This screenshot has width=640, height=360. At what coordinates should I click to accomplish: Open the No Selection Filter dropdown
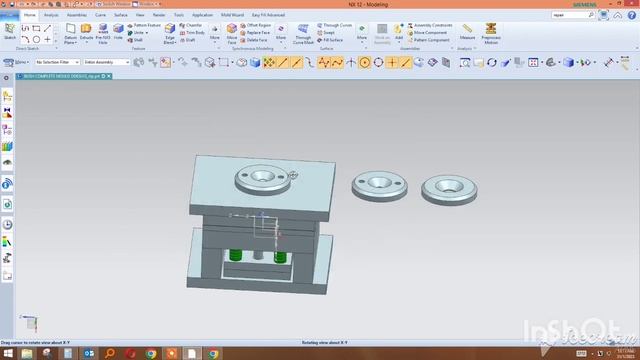57,62
